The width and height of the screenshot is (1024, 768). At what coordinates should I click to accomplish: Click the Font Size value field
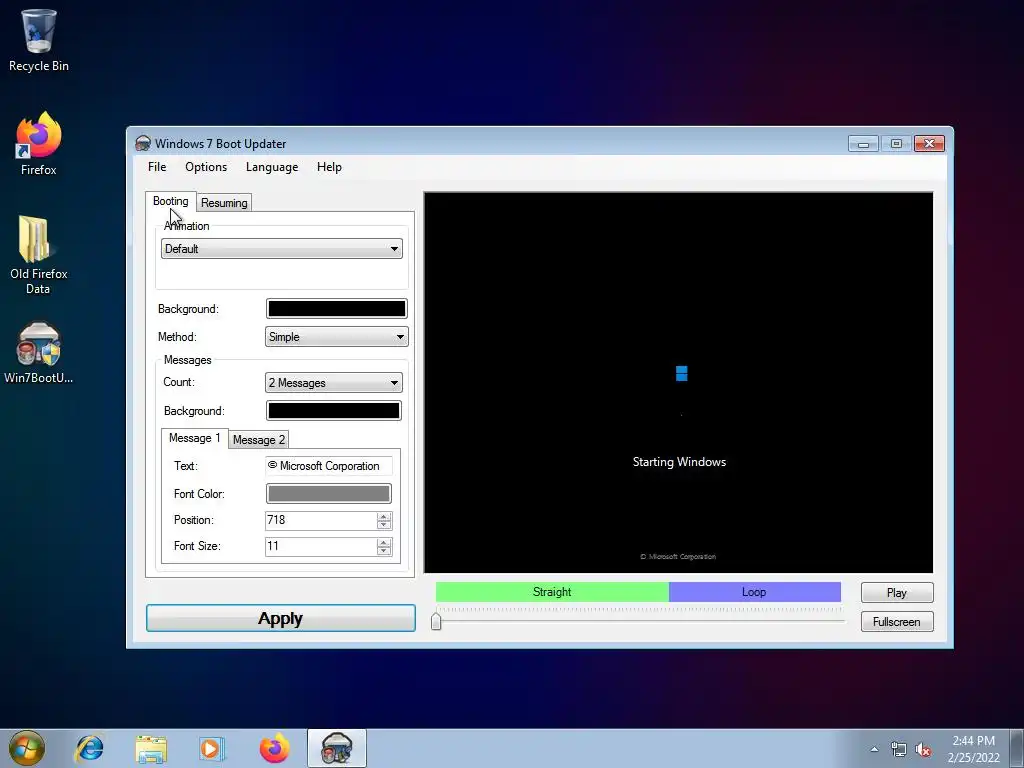coord(321,546)
